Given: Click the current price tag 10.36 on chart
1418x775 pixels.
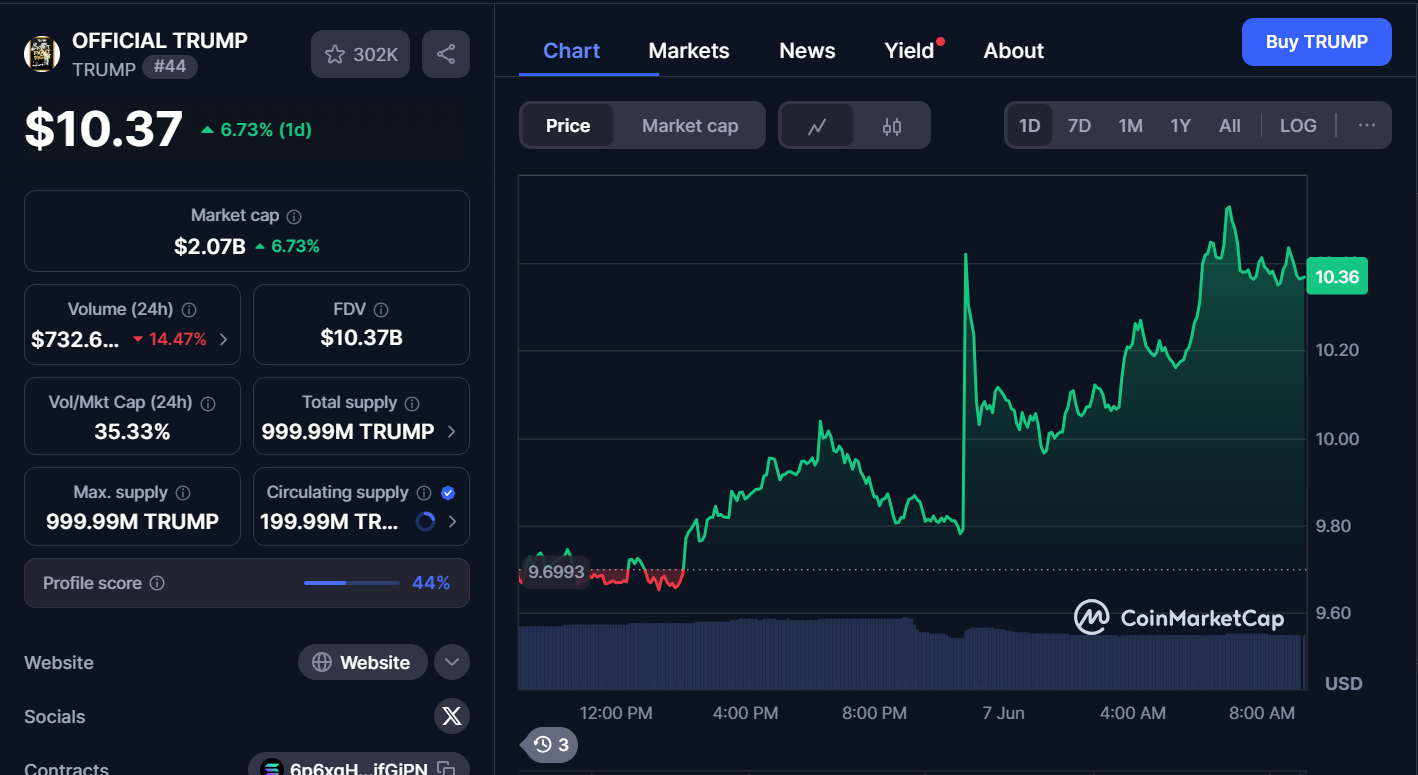Looking at the screenshot, I should pyautogui.click(x=1337, y=277).
